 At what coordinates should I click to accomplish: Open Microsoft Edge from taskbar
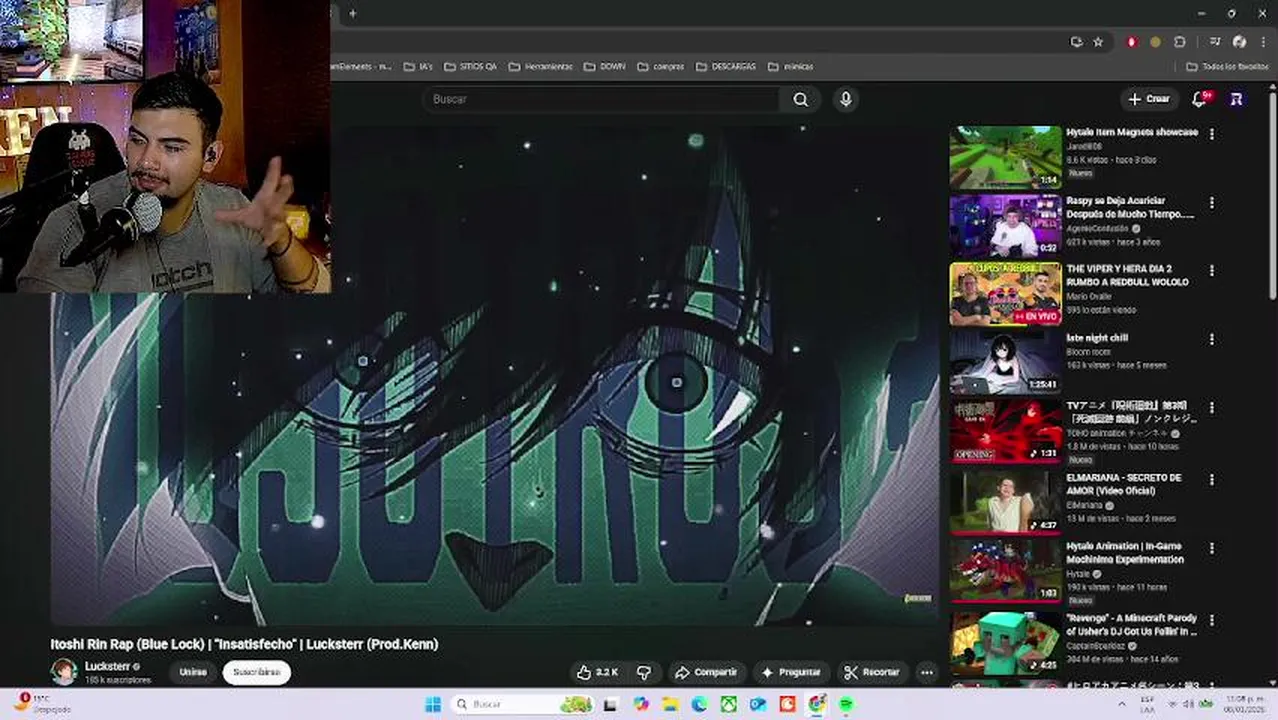pyautogui.click(x=699, y=704)
